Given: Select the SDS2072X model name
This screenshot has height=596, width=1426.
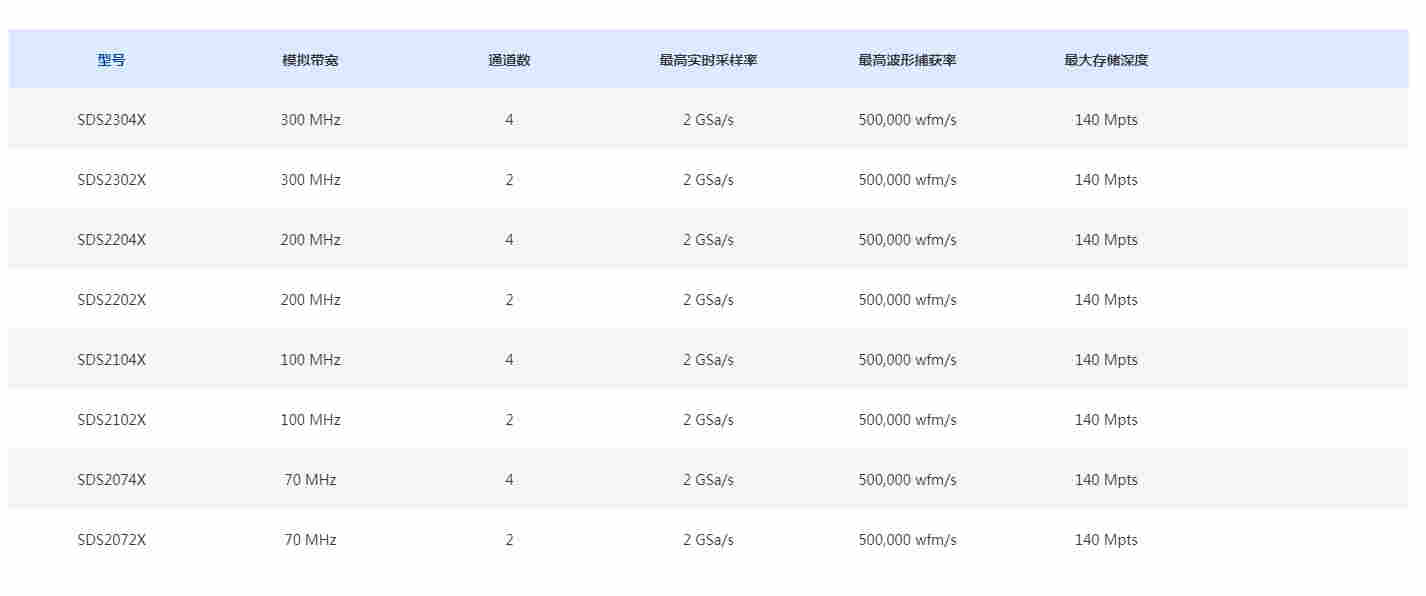Looking at the screenshot, I should click(x=111, y=540).
